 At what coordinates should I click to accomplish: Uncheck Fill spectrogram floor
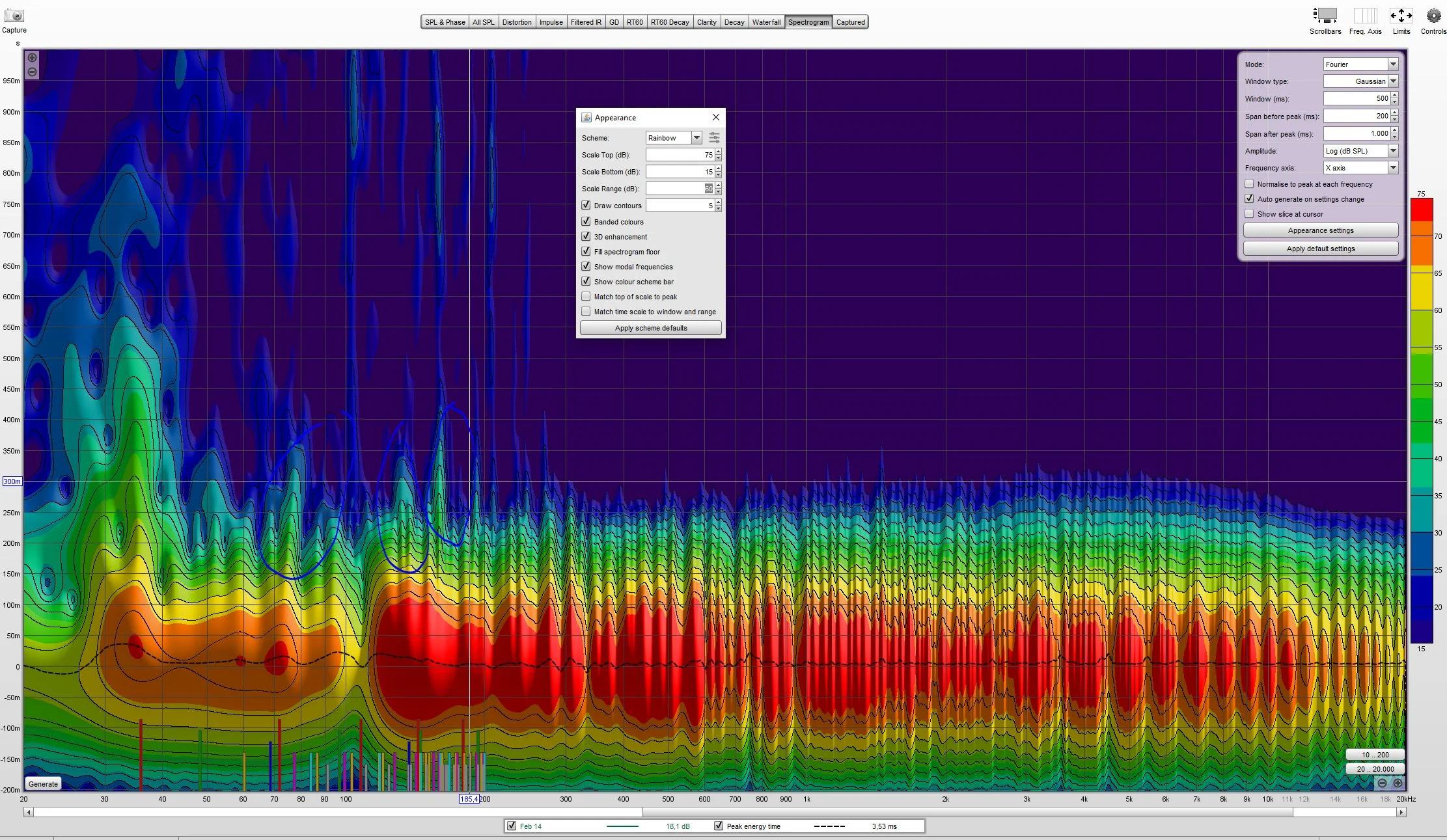(586, 251)
